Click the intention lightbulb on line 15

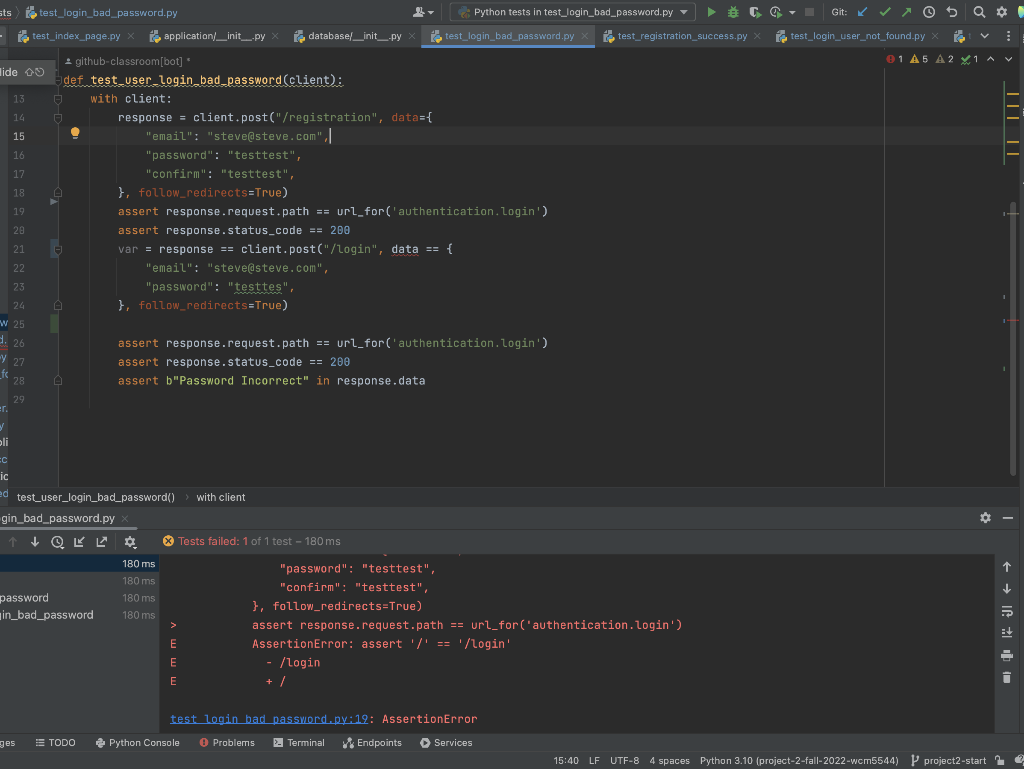tap(74, 133)
